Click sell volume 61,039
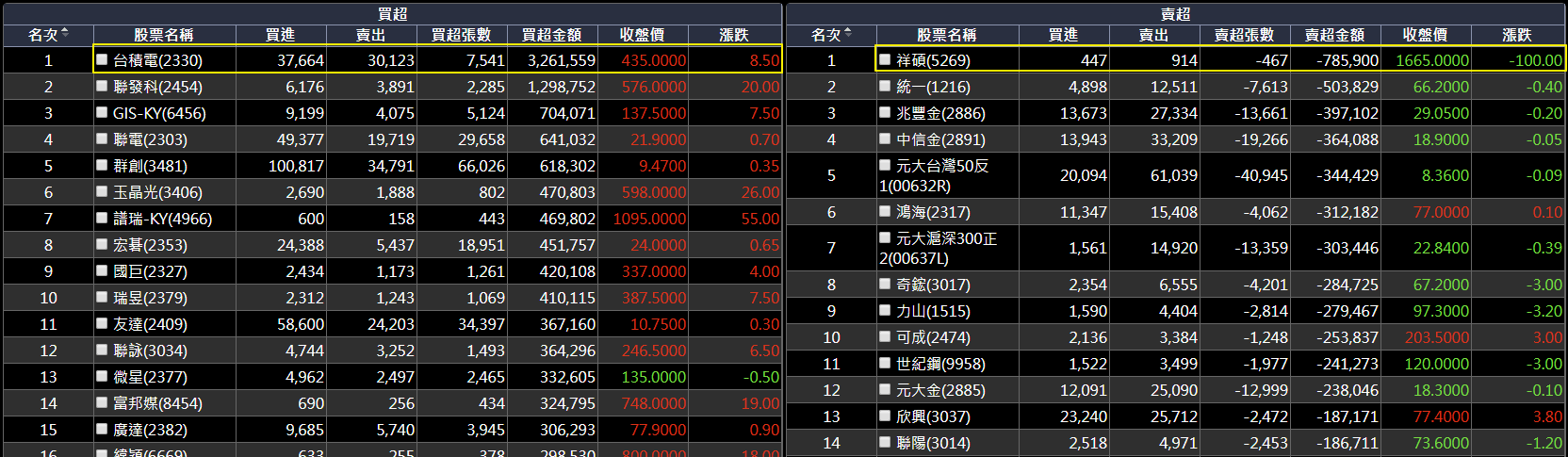This screenshot has height=457, width=1568. pyautogui.click(x=1173, y=175)
